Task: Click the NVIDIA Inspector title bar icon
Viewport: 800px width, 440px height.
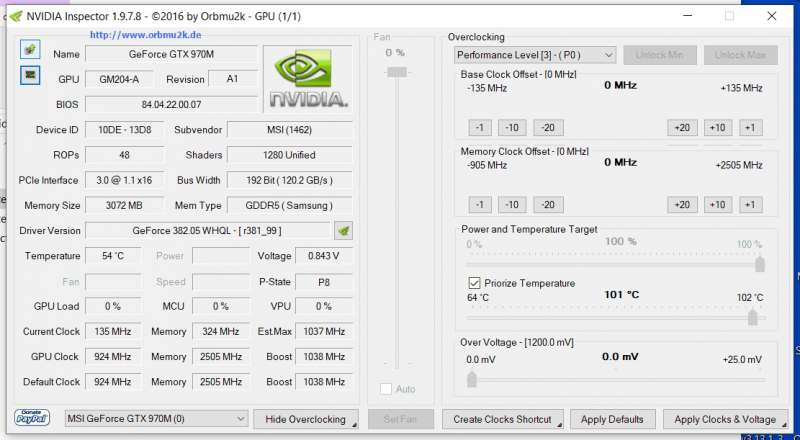Action: click(x=16, y=17)
